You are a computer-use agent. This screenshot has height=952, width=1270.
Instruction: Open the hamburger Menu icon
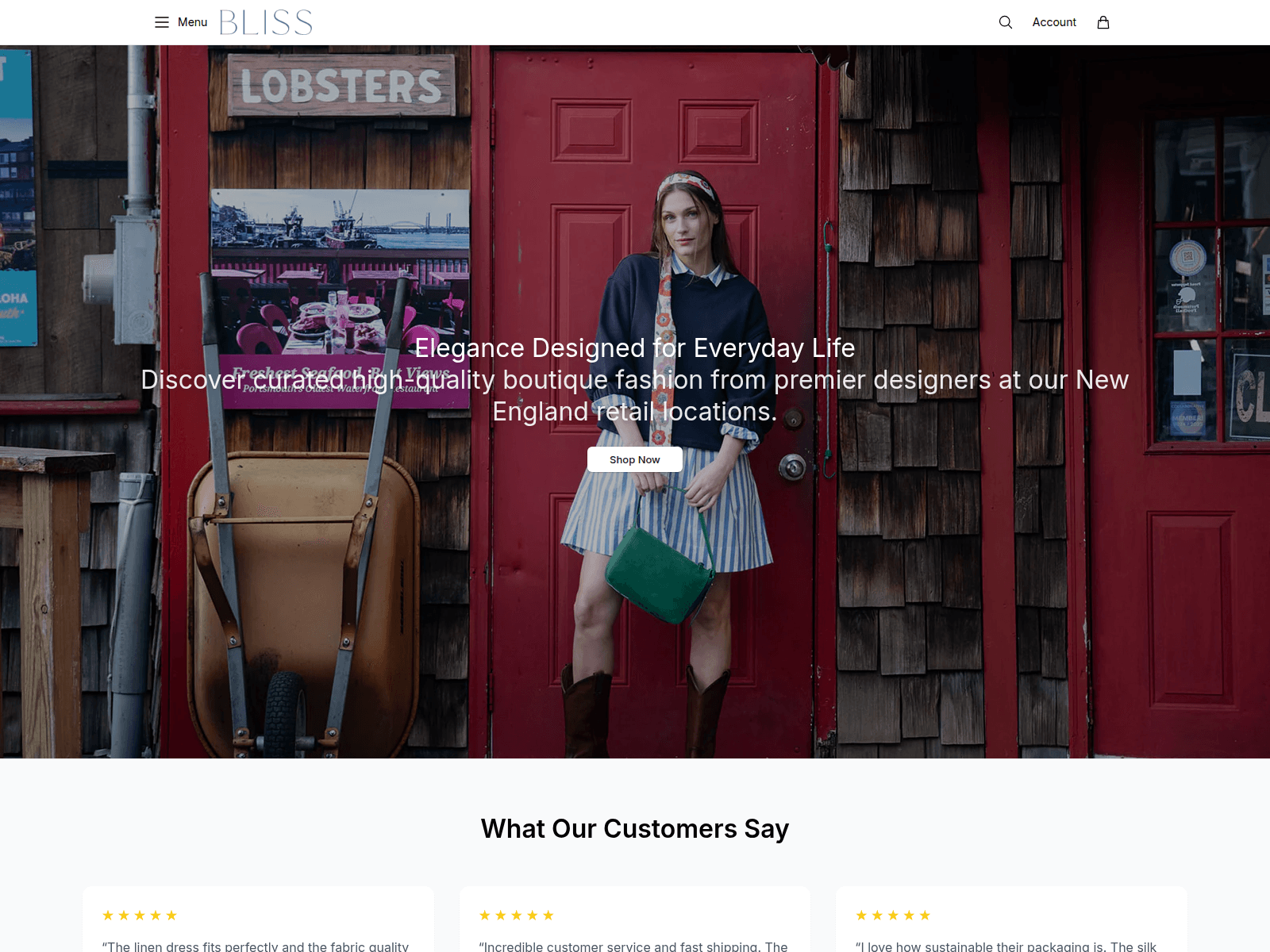click(x=162, y=22)
